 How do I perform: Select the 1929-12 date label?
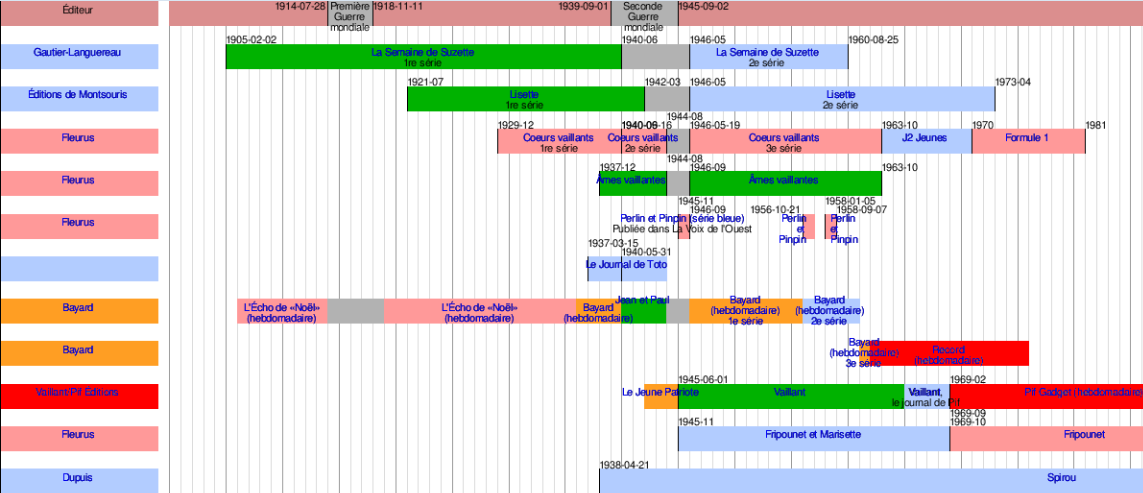click(516, 125)
